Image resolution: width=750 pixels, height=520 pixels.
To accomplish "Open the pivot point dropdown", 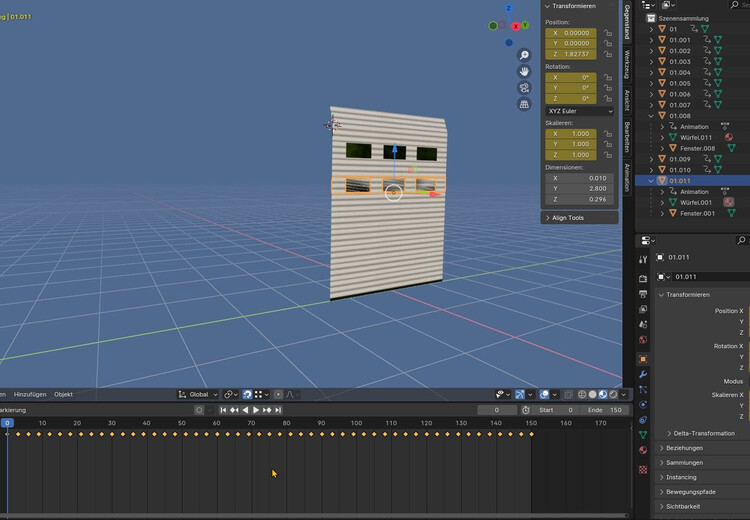I will click(x=231, y=394).
